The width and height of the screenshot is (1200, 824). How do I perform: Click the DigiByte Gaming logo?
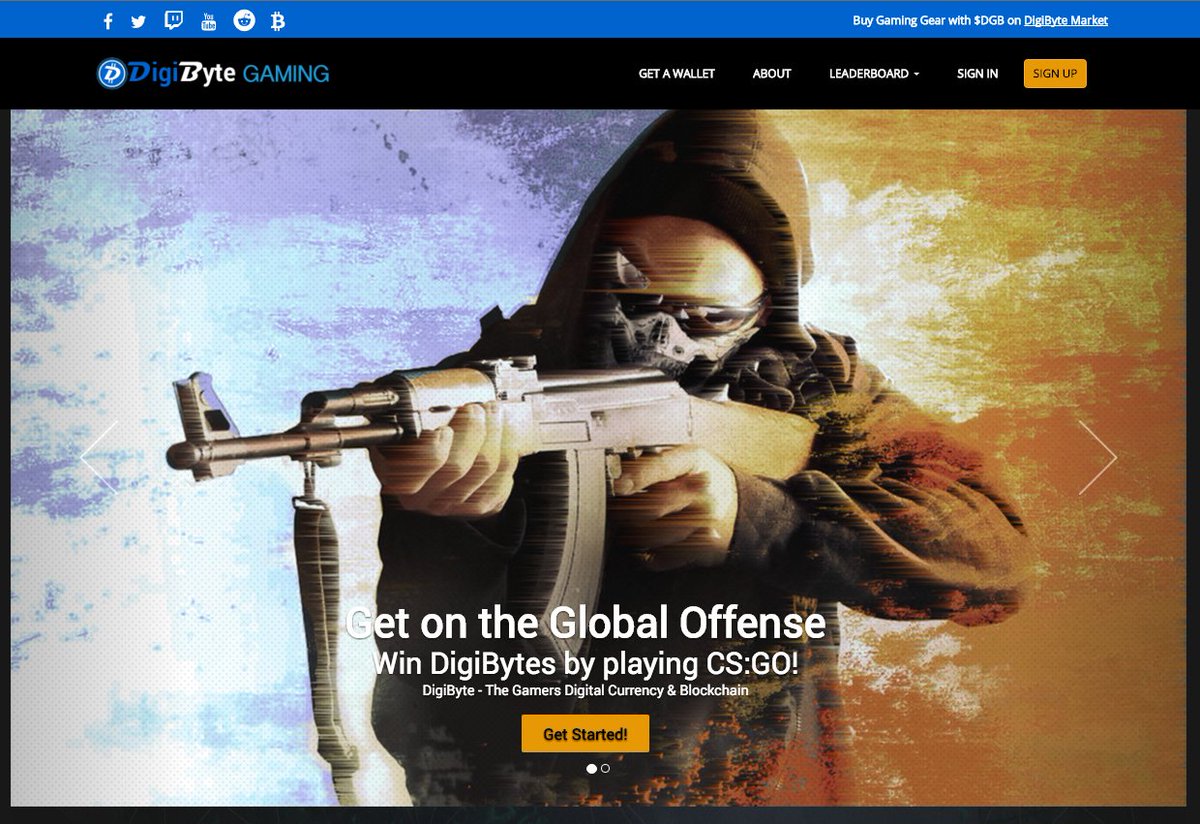tap(213, 73)
